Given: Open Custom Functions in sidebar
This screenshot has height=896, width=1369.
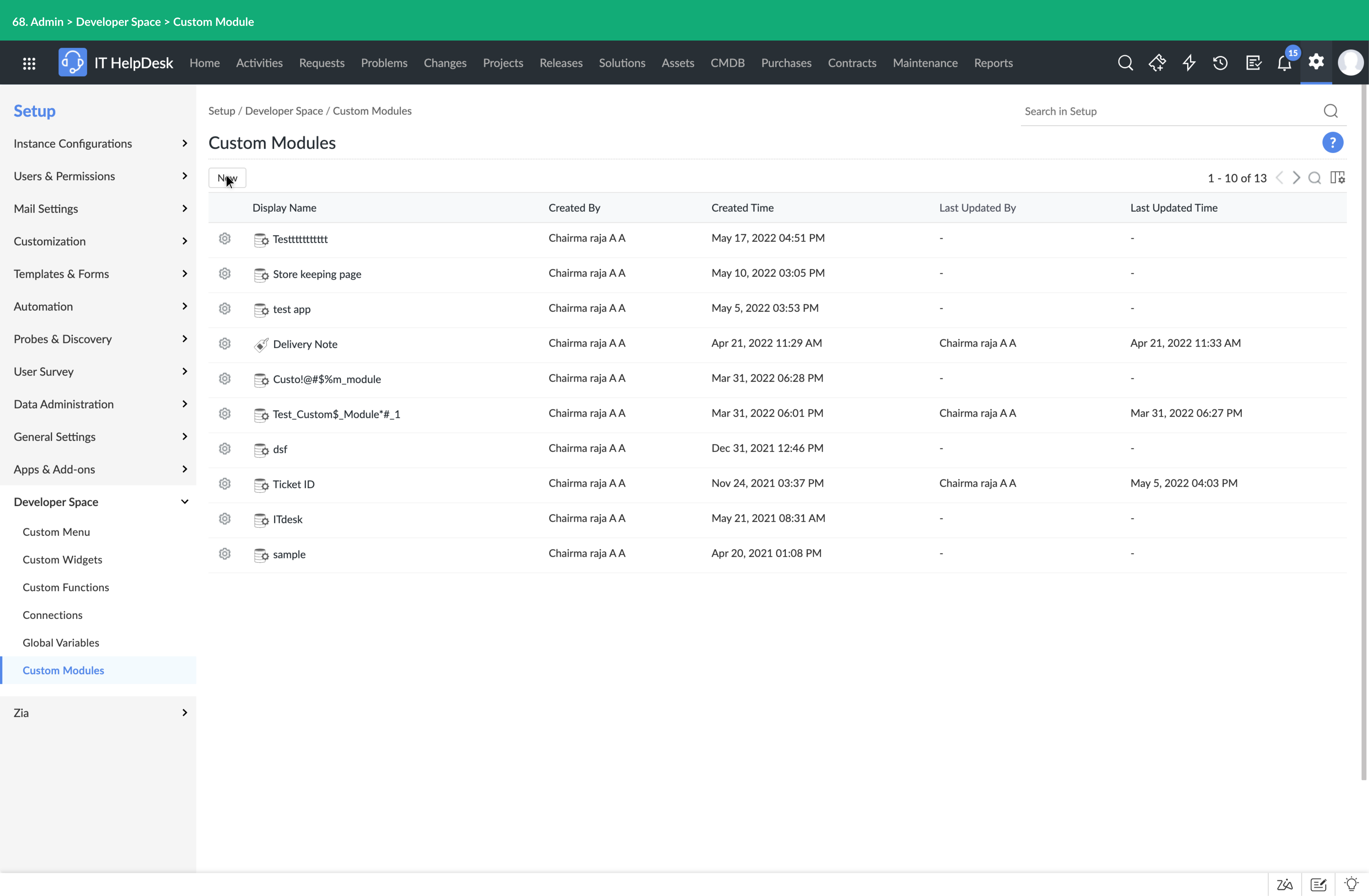Looking at the screenshot, I should tap(66, 587).
